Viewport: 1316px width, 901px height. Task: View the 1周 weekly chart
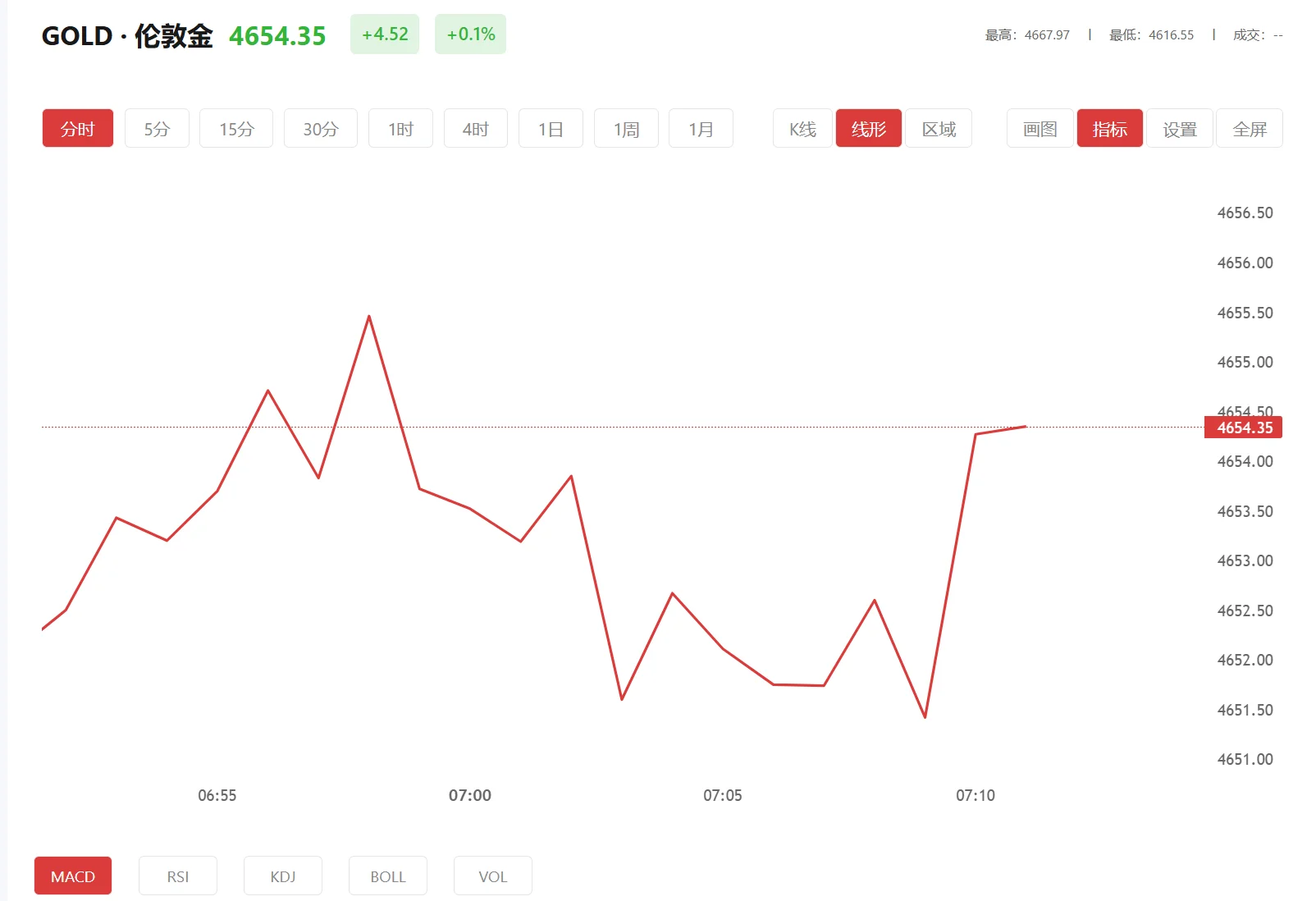pos(625,128)
